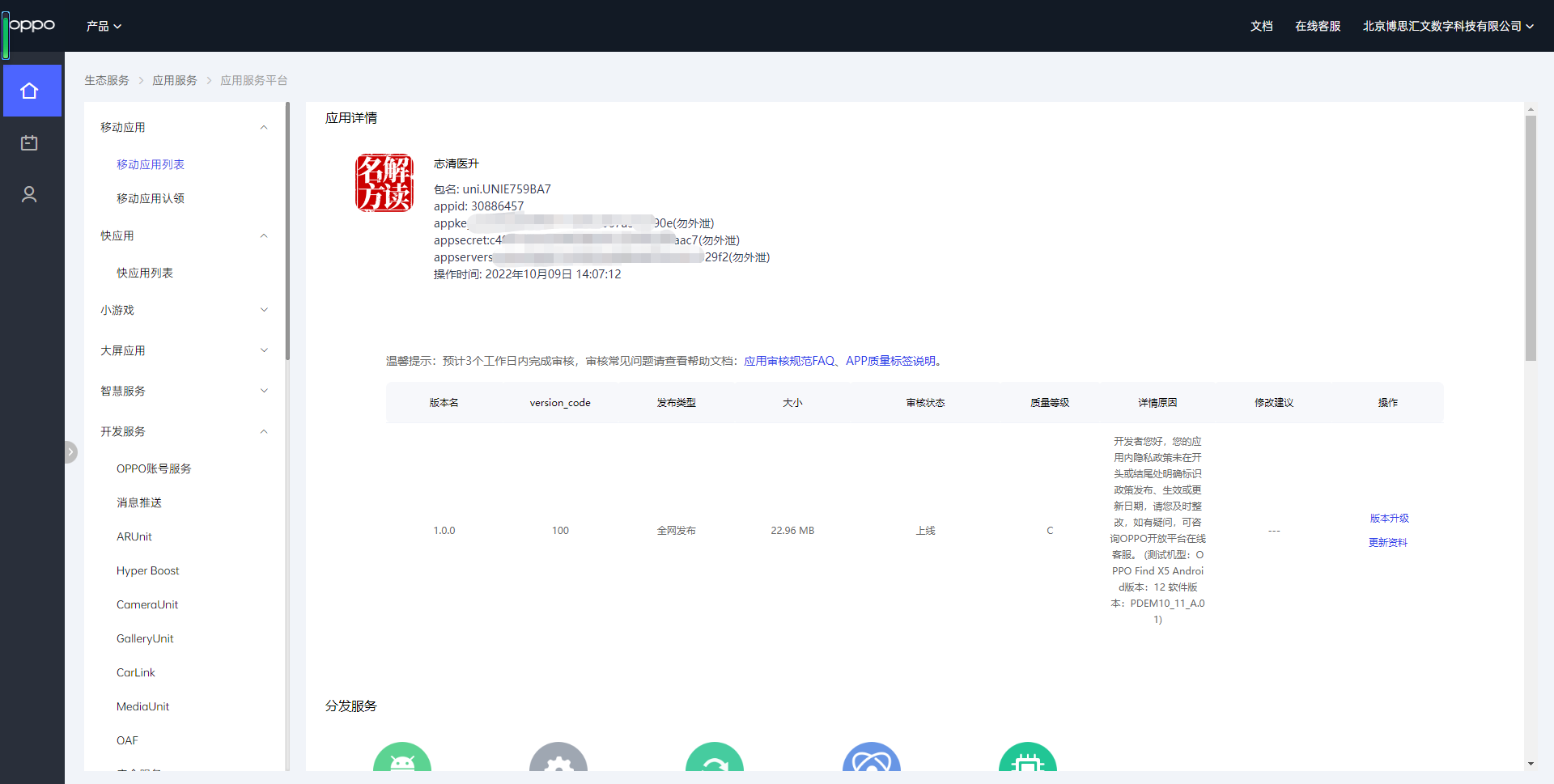Click the 质量等级 column header
The height and width of the screenshot is (784, 1554).
pos(1050,402)
